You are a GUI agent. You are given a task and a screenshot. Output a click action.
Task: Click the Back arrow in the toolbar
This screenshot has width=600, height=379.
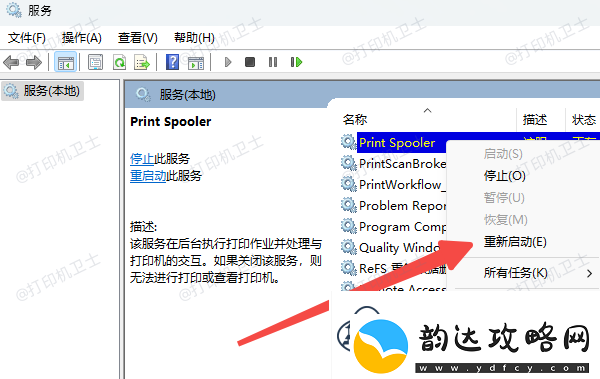click(11, 62)
